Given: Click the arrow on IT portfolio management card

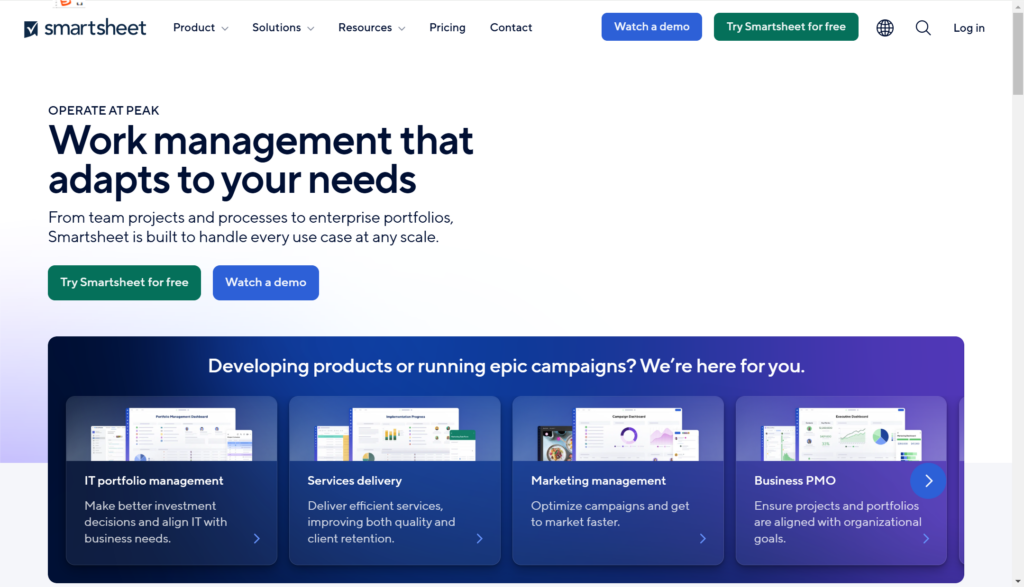Looking at the screenshot, I should (257, 538).
